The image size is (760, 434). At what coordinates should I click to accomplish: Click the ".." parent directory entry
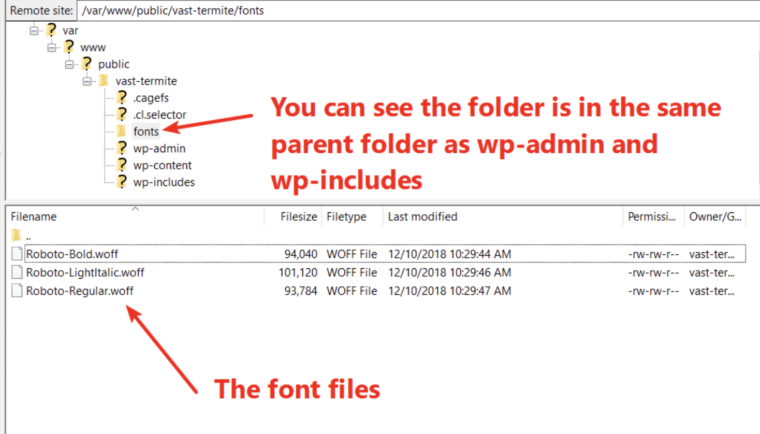click(x=28, y=237)
